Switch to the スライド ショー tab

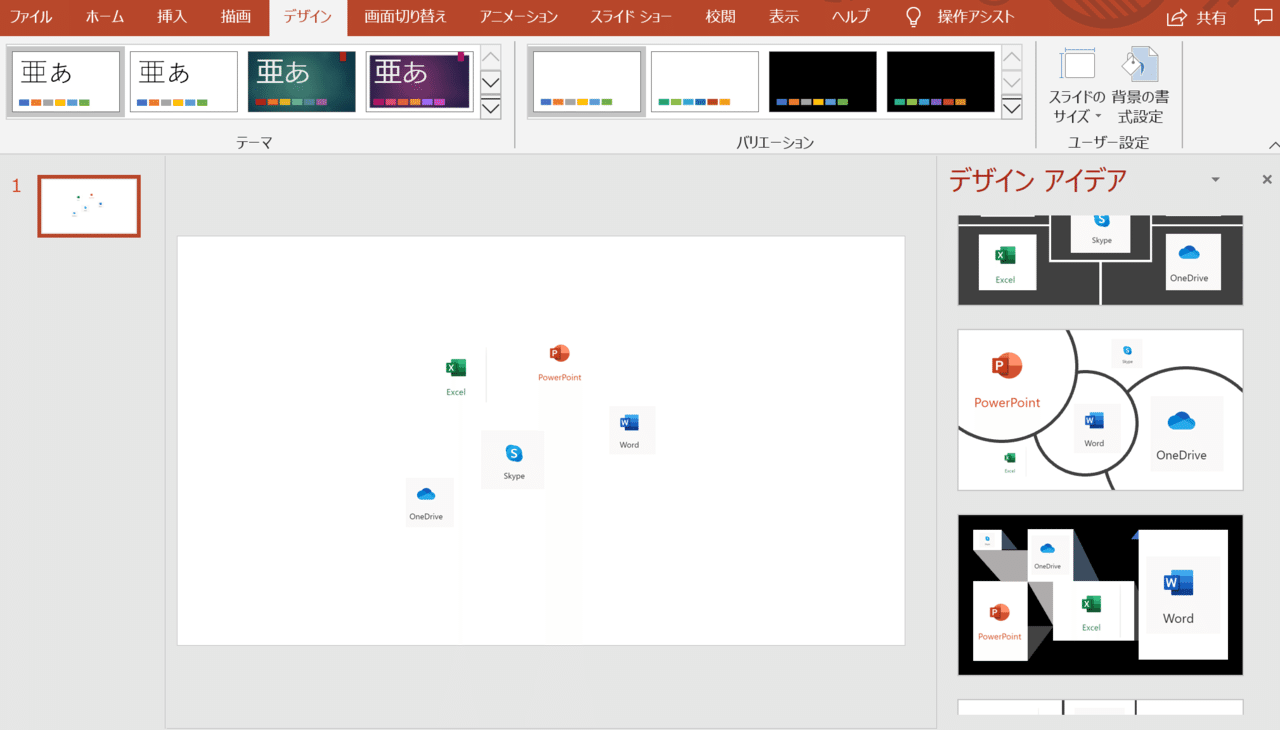[x=631, y=17]
